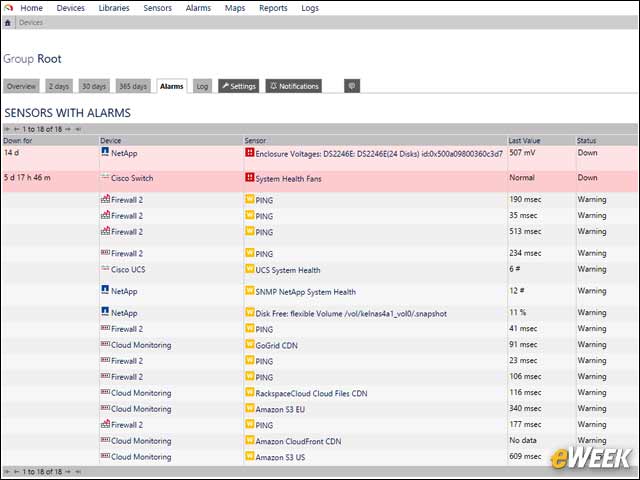Click the 507 mV last value cell

pos(522,153)
